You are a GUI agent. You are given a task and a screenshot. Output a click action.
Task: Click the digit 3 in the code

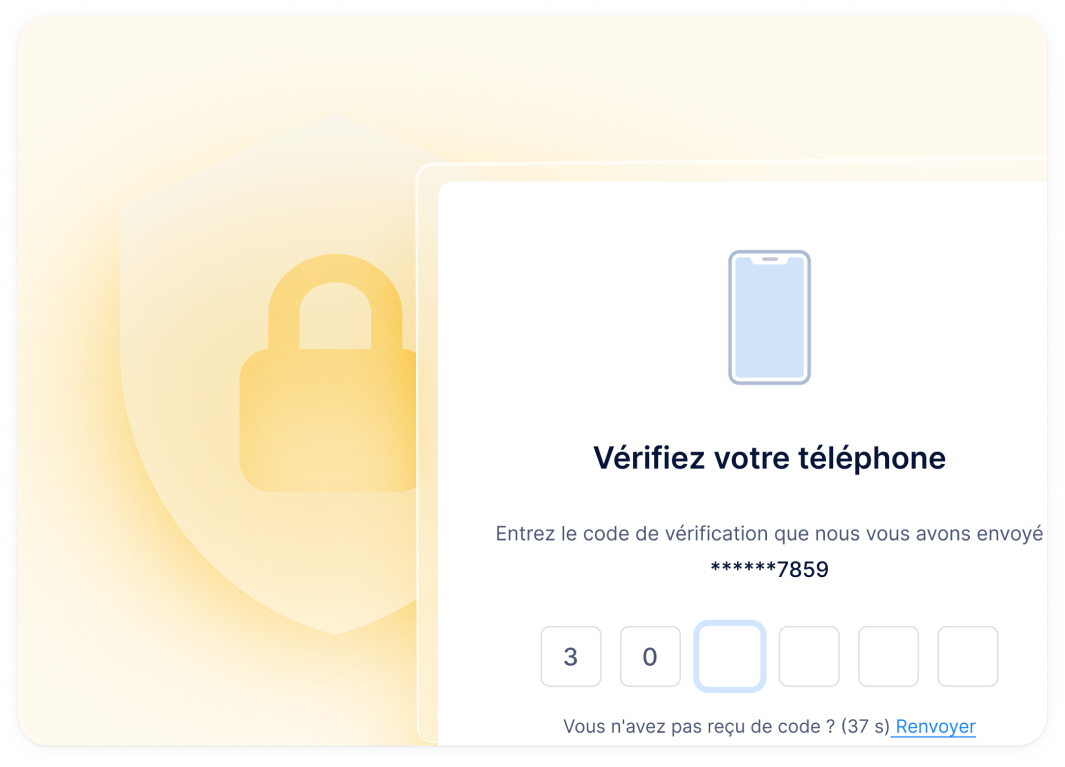[x=571, y=657]
